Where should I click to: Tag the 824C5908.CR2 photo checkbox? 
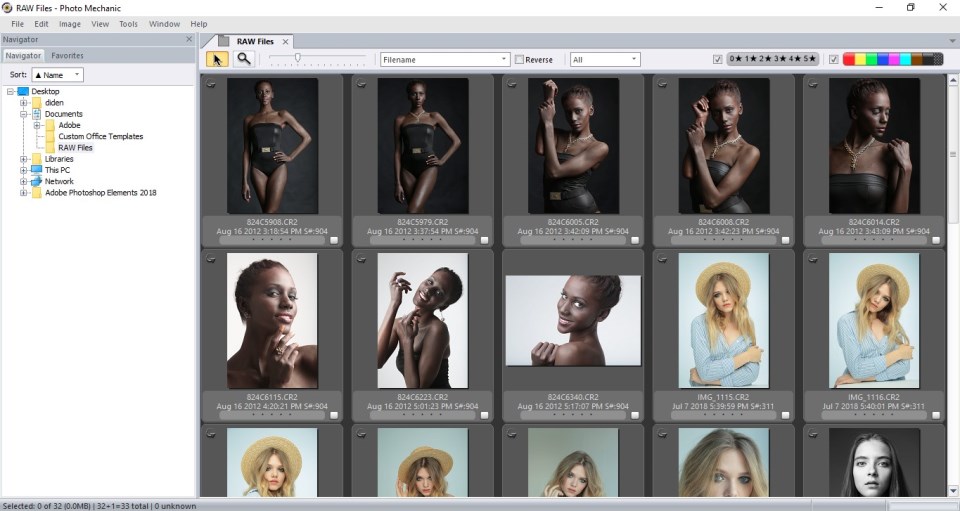coord(334,241)
